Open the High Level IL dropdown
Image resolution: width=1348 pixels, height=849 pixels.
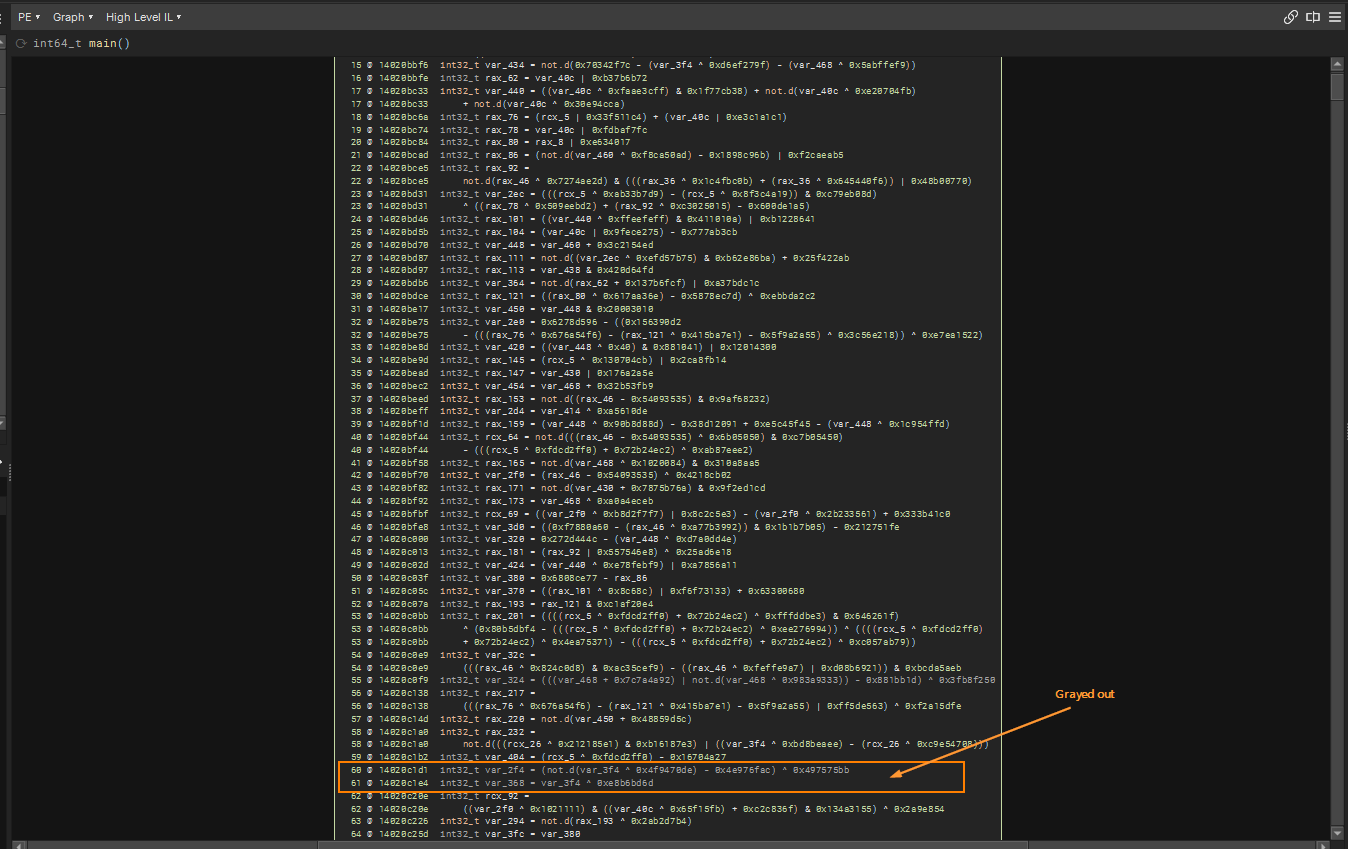tap(143, 17)
